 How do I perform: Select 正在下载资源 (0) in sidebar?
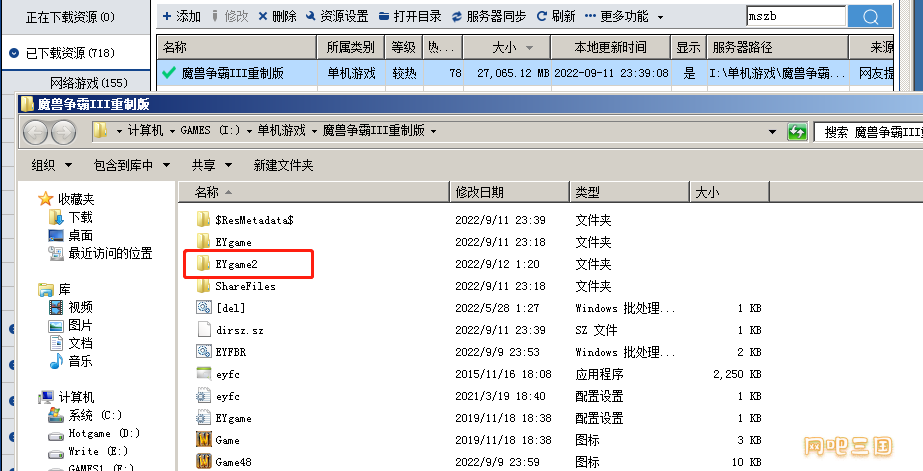70,17
